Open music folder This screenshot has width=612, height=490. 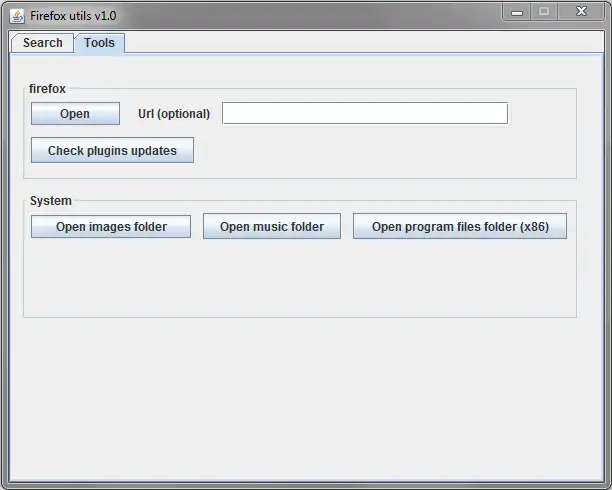pos(272,226)
